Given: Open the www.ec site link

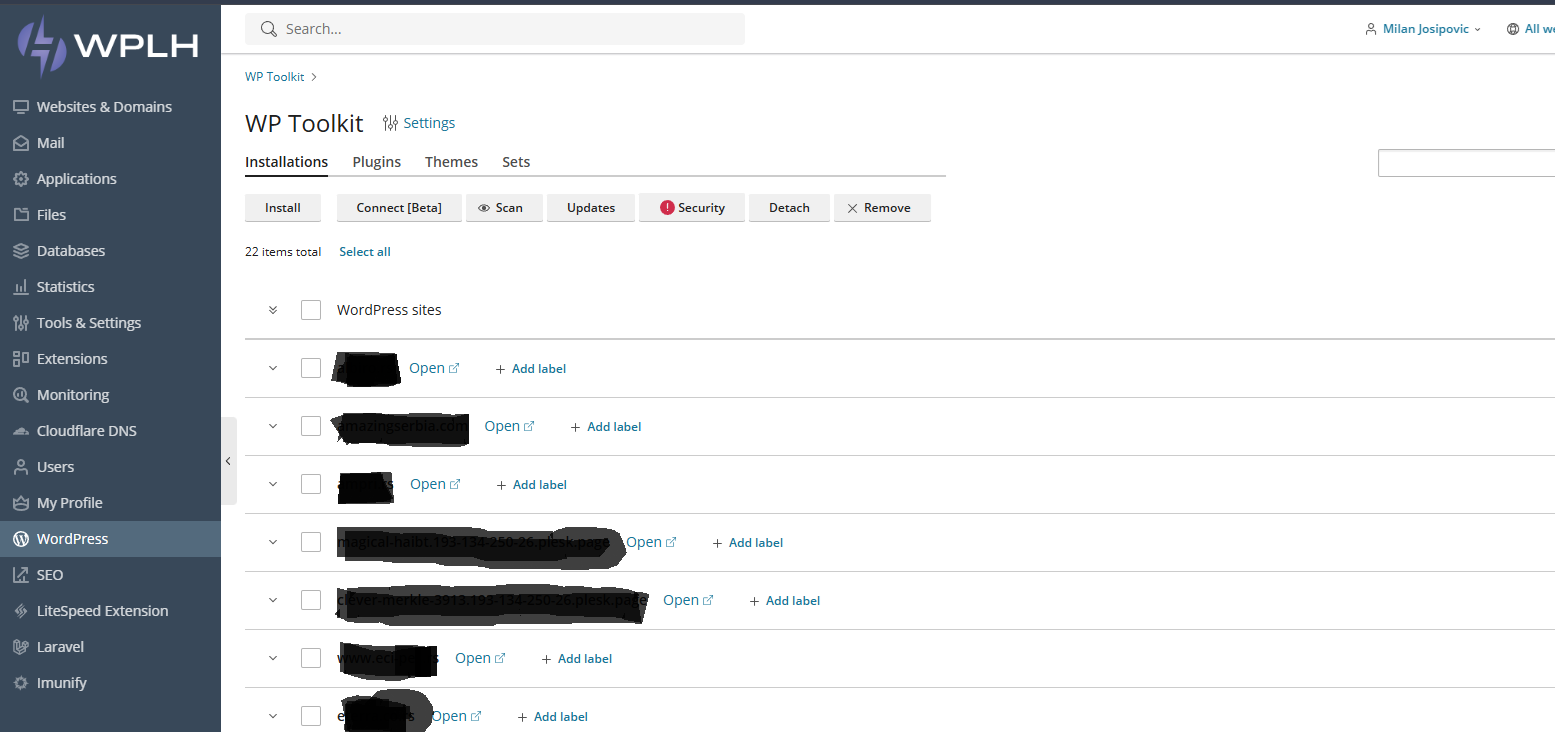Looking at the screenshot, I should pyautogui.click(x=480, y=658).
